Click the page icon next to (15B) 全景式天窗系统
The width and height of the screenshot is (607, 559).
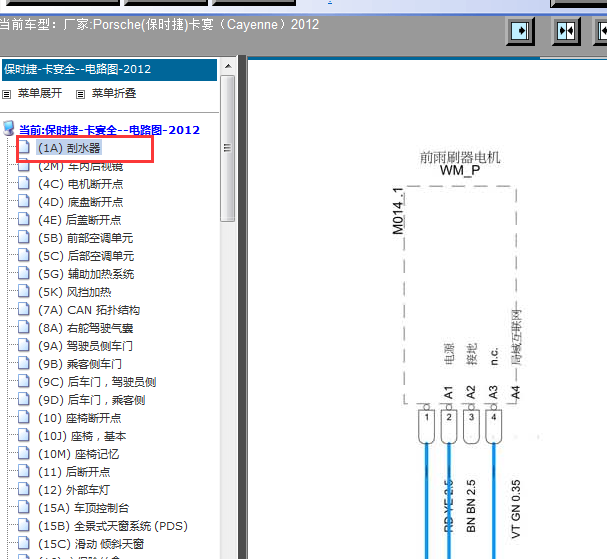click(24, 525)
